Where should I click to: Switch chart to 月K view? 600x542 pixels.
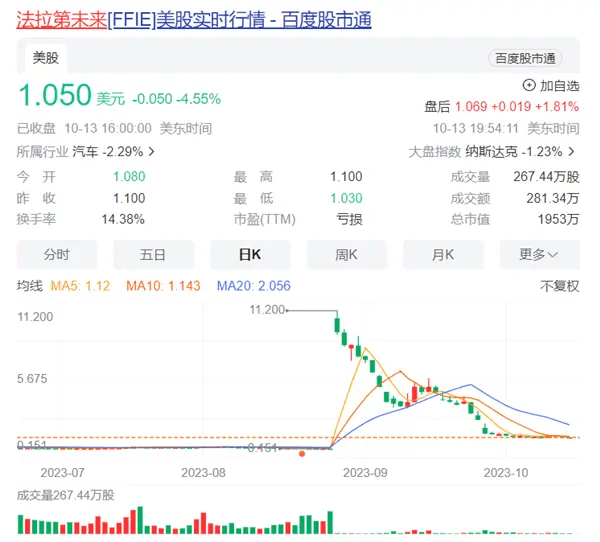442,255
